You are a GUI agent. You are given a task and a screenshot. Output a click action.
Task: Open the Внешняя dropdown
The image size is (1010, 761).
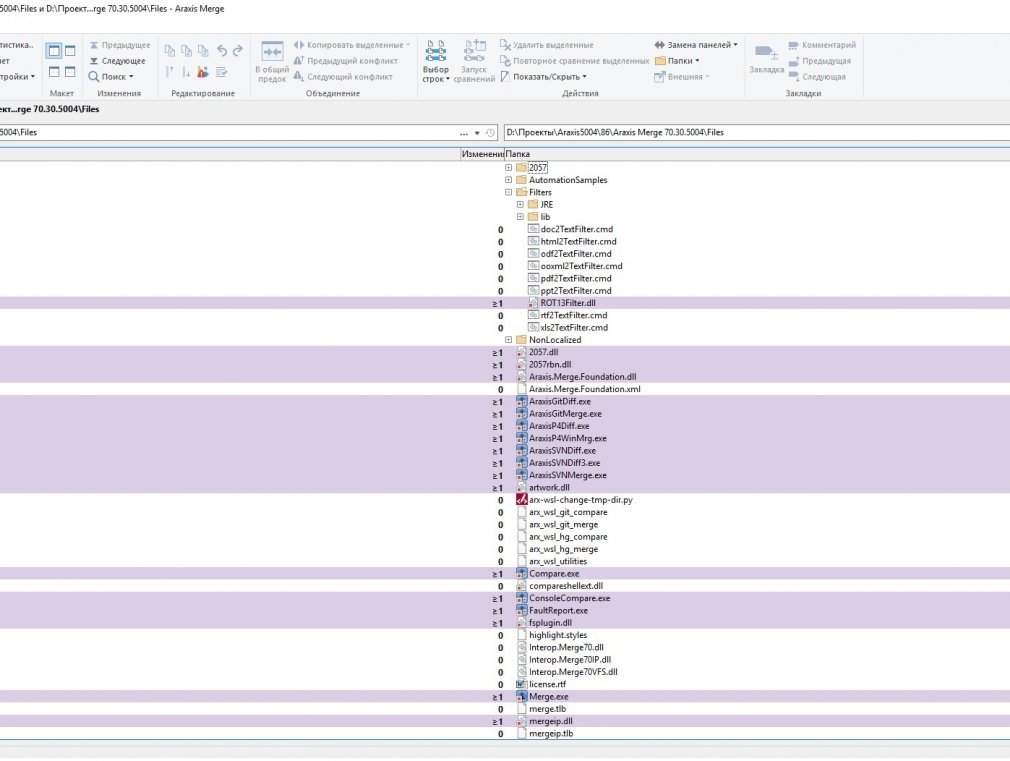pyautogui.click(x=681, y=77)
